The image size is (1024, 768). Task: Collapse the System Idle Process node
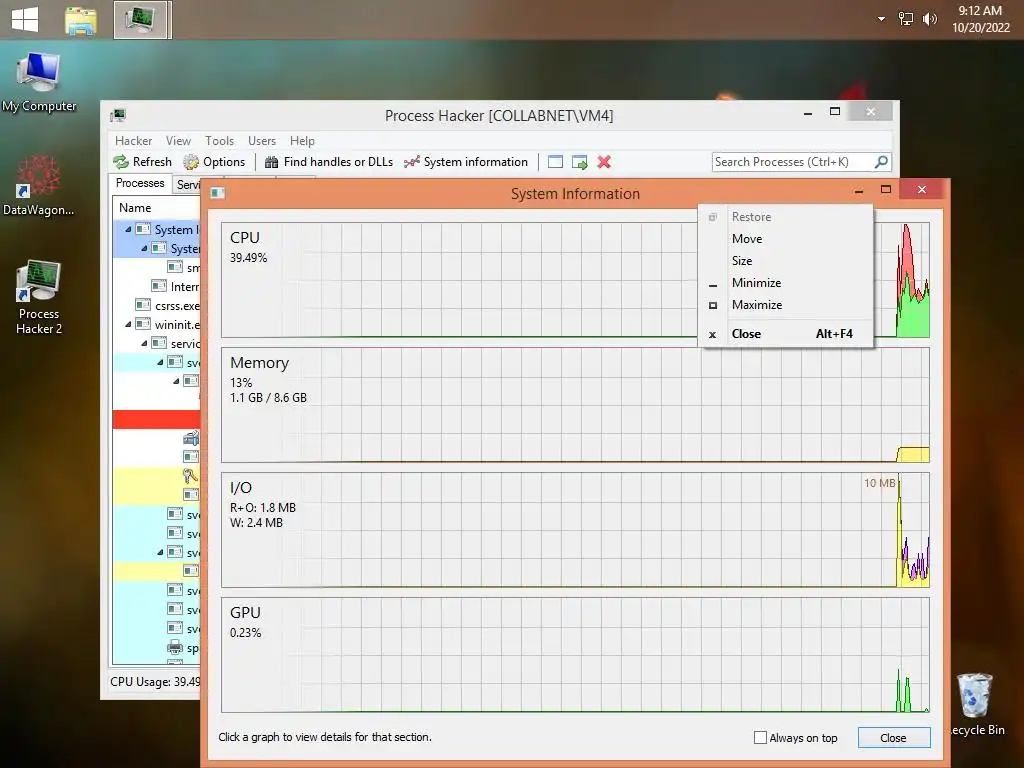128,229
